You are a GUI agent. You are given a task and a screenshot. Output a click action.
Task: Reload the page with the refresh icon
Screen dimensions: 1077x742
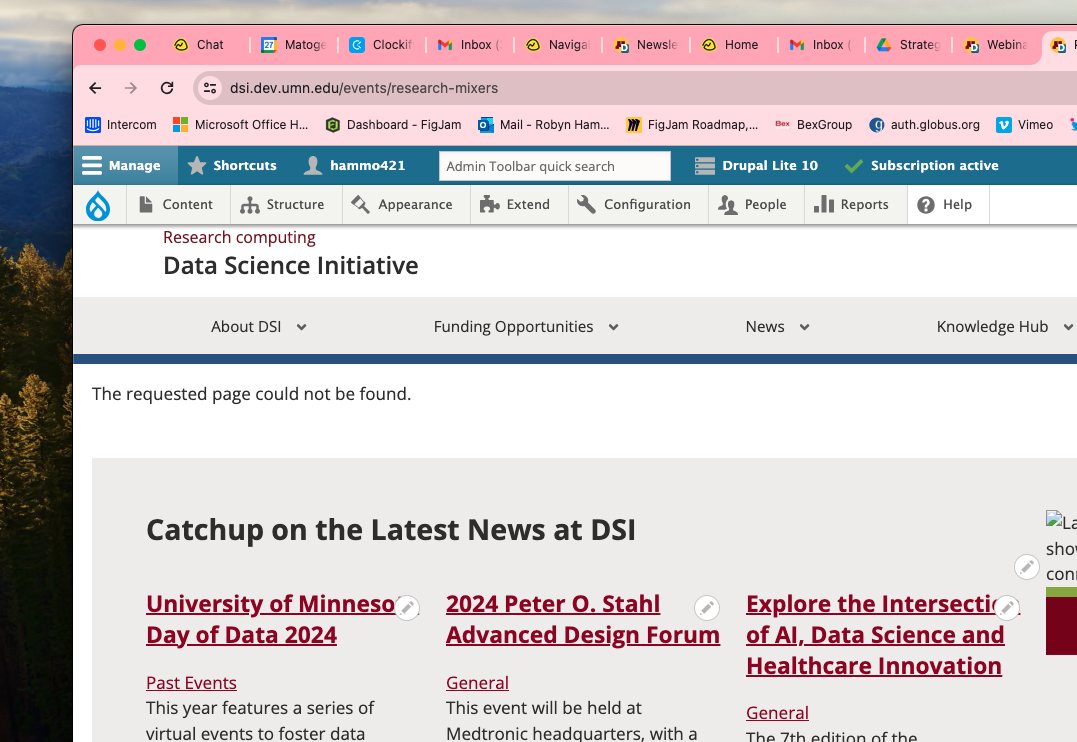click(167, 88)
